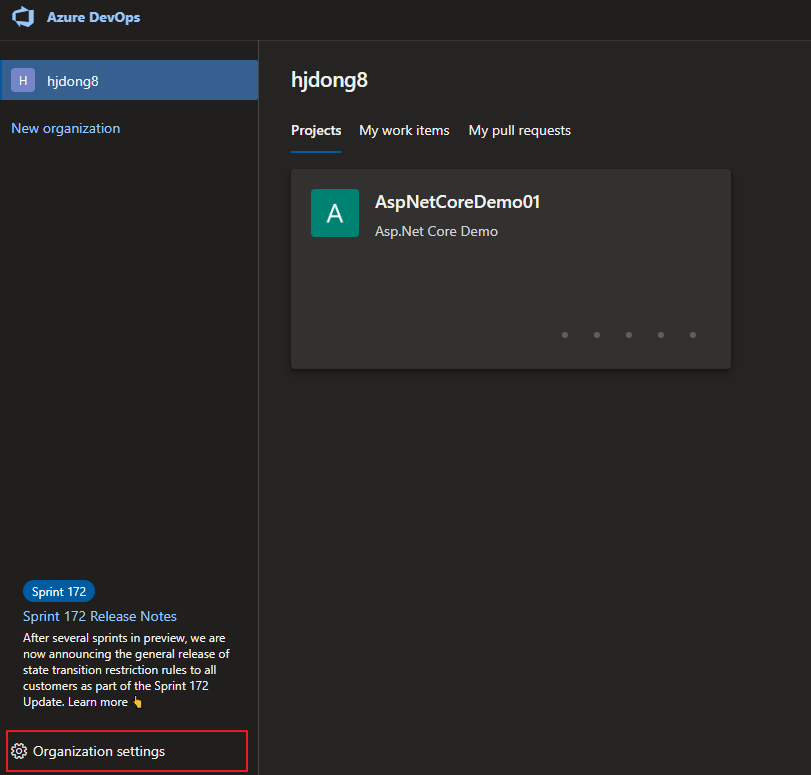Switch to the Projects tab
Screen dimensions: 811x775
(316, 130)
